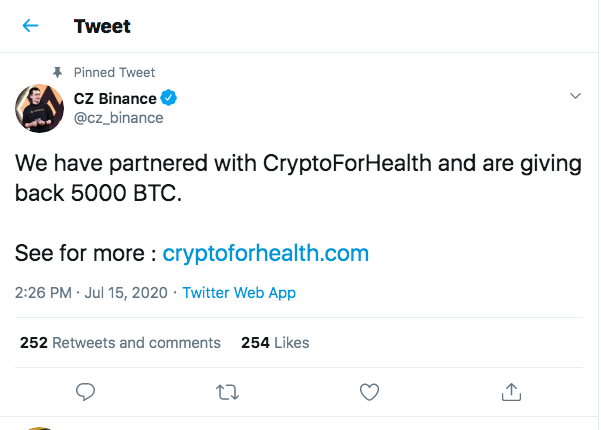Click the back arrow icon
601x430 pixels.
30,26
